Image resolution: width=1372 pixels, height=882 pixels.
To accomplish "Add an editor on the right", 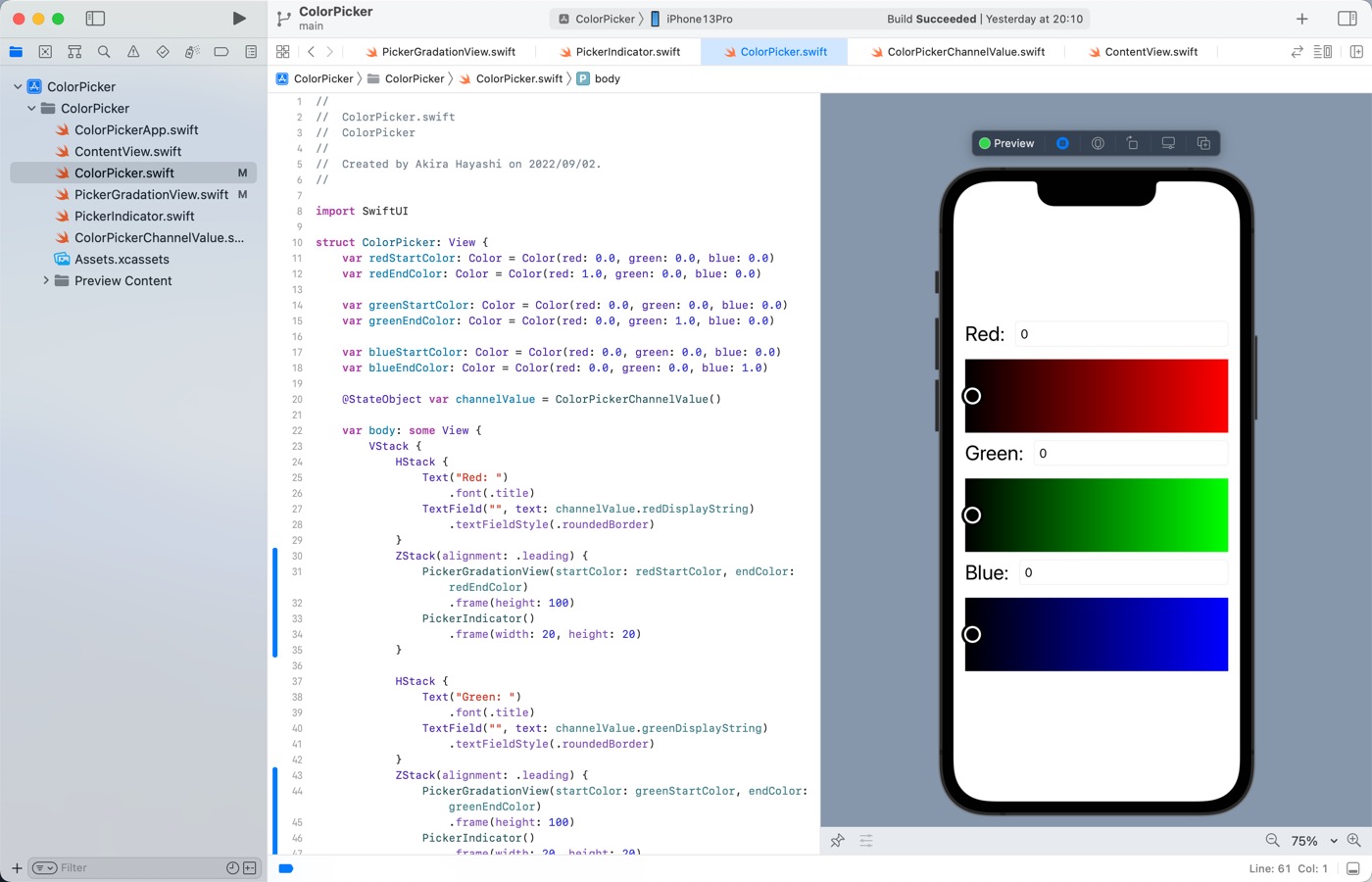I will pyautogui.click(x=1356, y=52).
